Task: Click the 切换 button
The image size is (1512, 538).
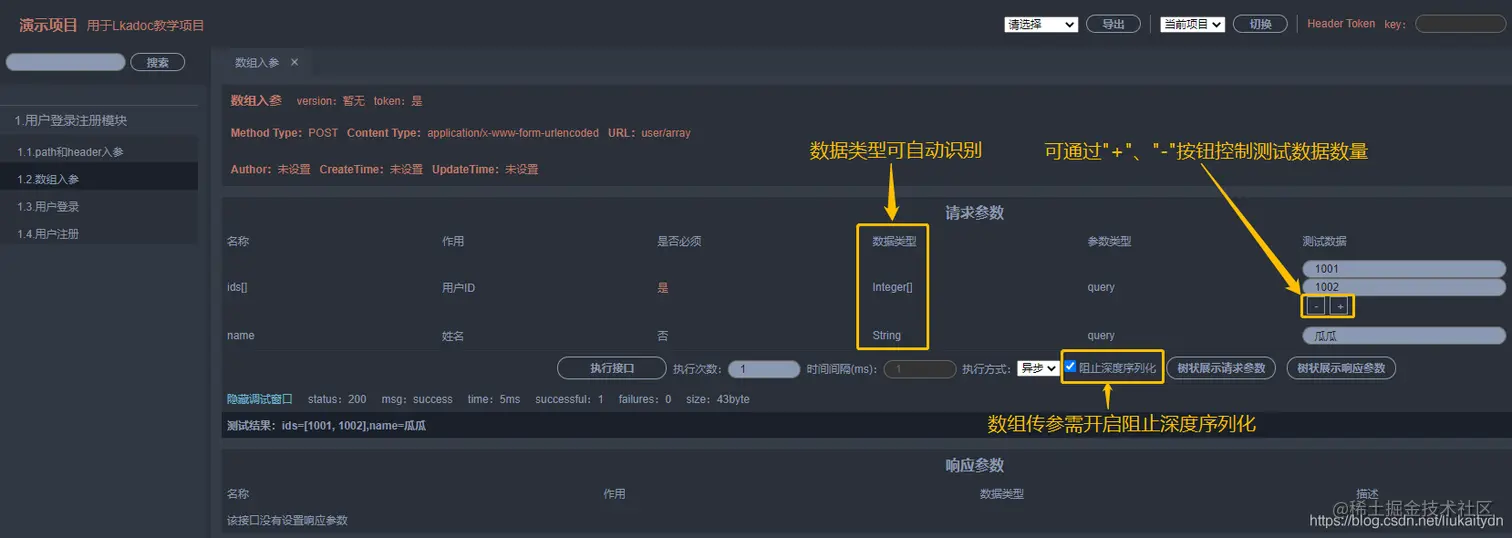Action: pyautogui.click(x=1260, y=24)
